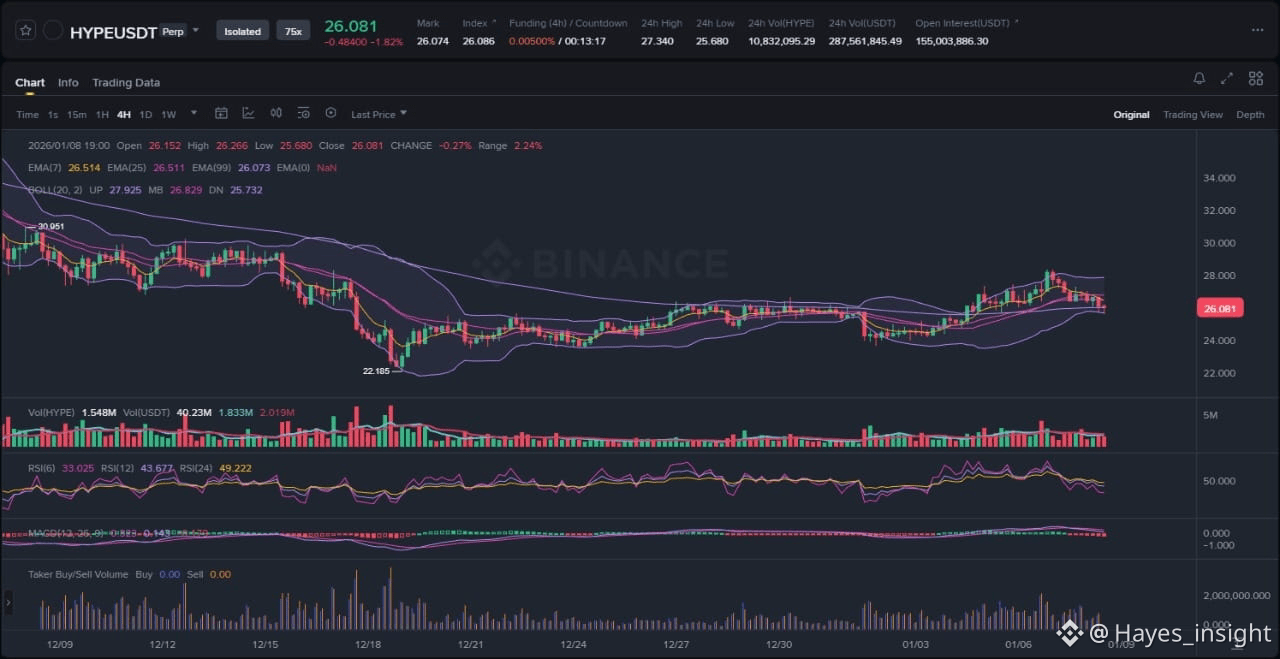Switch to the Chart tab
Image resolution: width=1280 pixels, height=659 pixels.
pyautogui.click(x=30, y=83)
